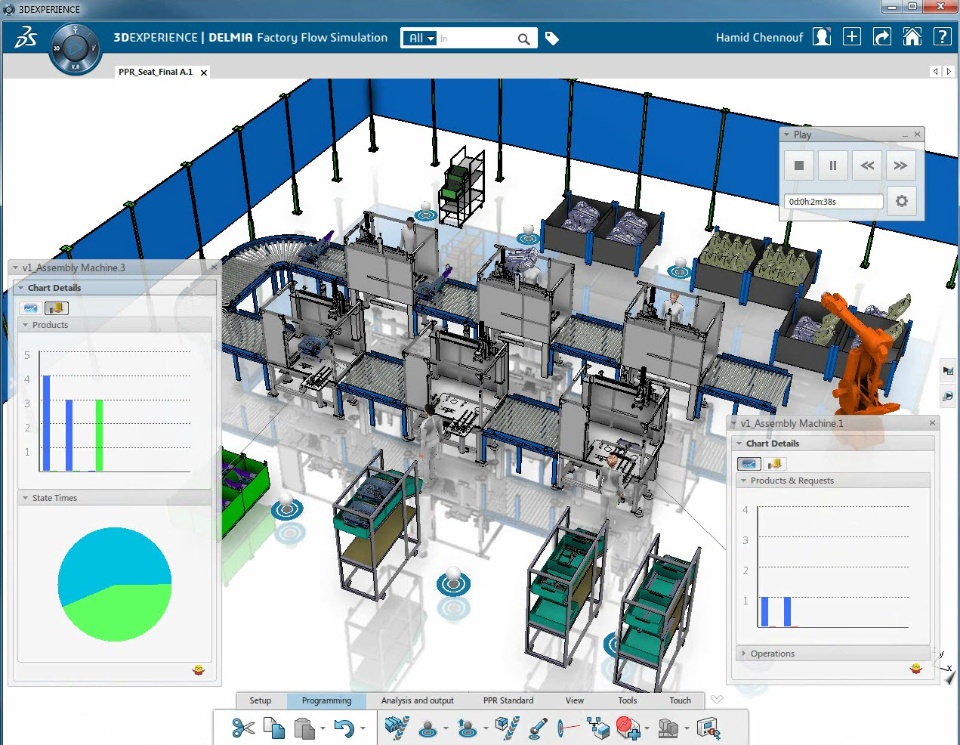Viewport: 960px width, 745px height.
Task: Switch to the Programming tab
Action: (x=326, y=700)
